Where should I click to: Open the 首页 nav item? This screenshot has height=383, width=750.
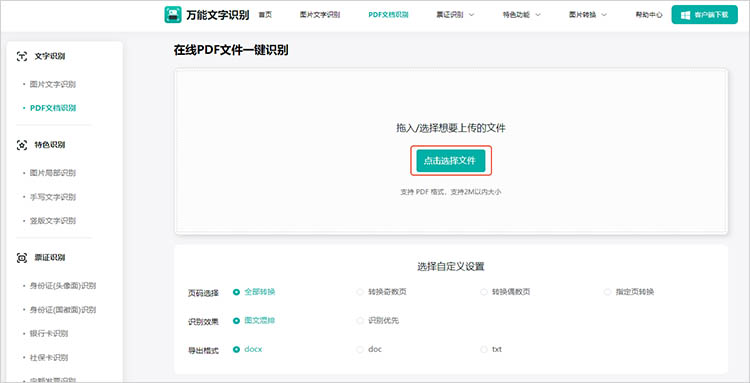[x=265, y=15]
